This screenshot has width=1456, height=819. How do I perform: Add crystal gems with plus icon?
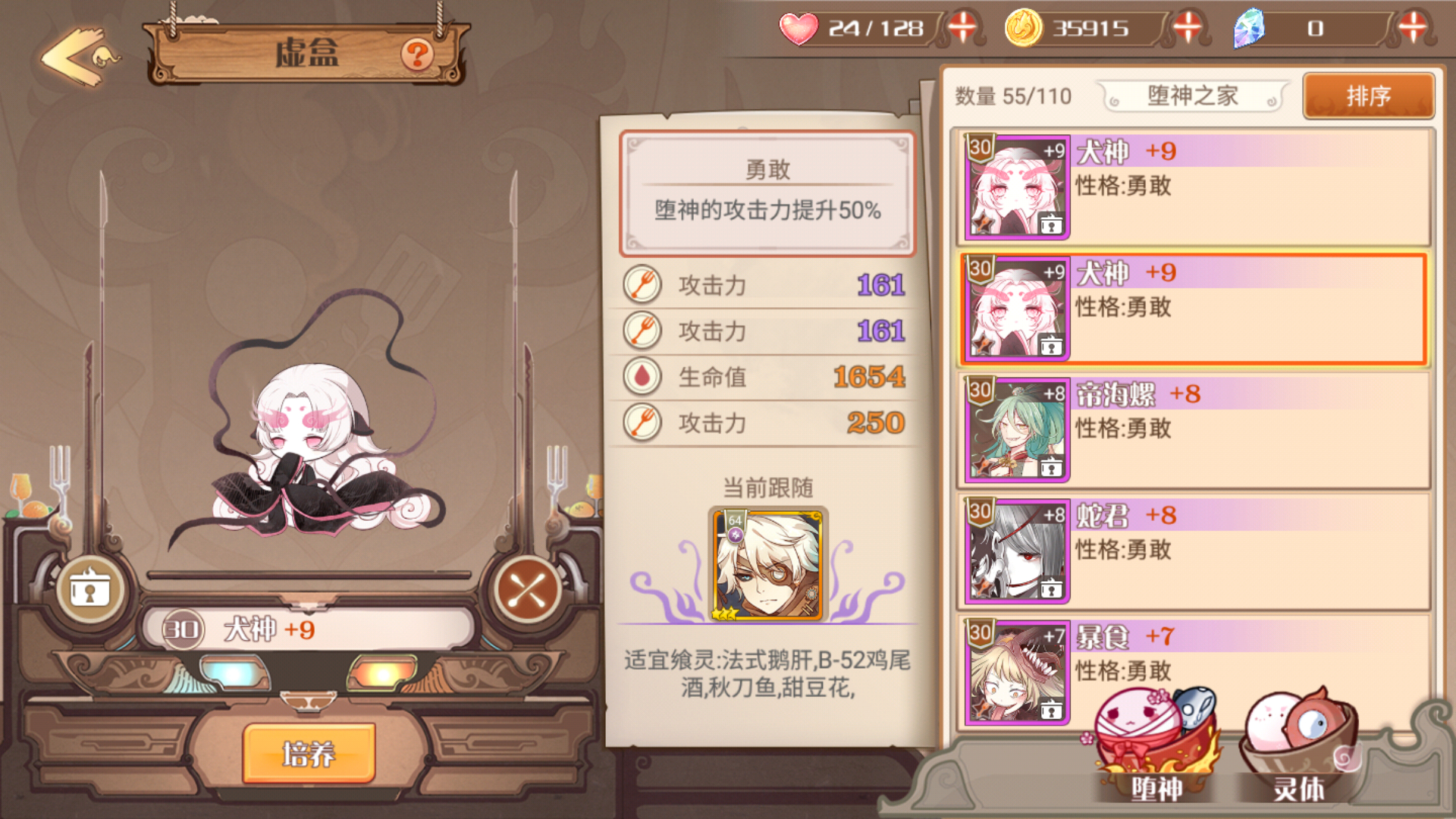pyautogui.click(x=1412, y=28)
